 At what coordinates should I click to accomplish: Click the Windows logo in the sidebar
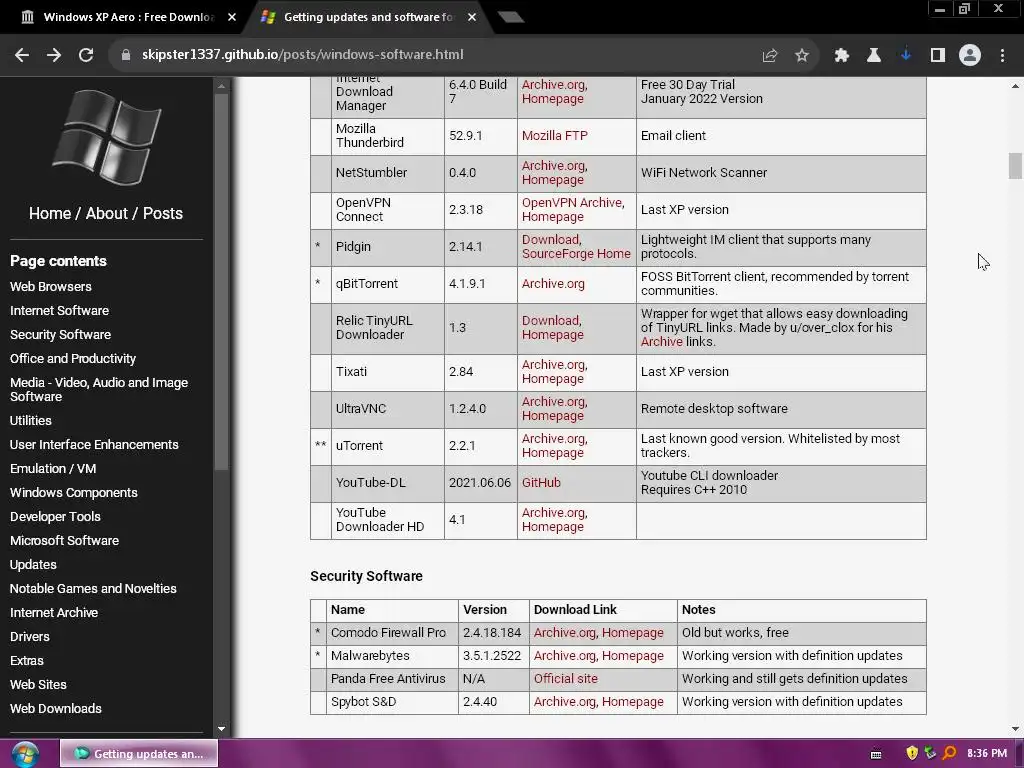pyautogui.click(x=106, y=138)
